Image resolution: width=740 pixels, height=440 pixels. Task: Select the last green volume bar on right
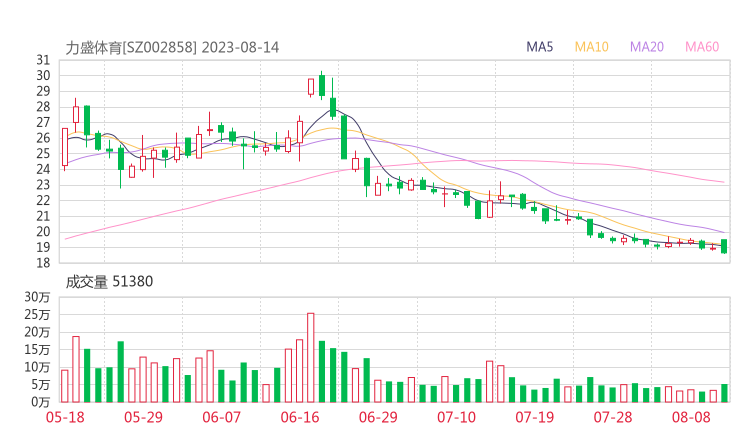tap(724, 393)
